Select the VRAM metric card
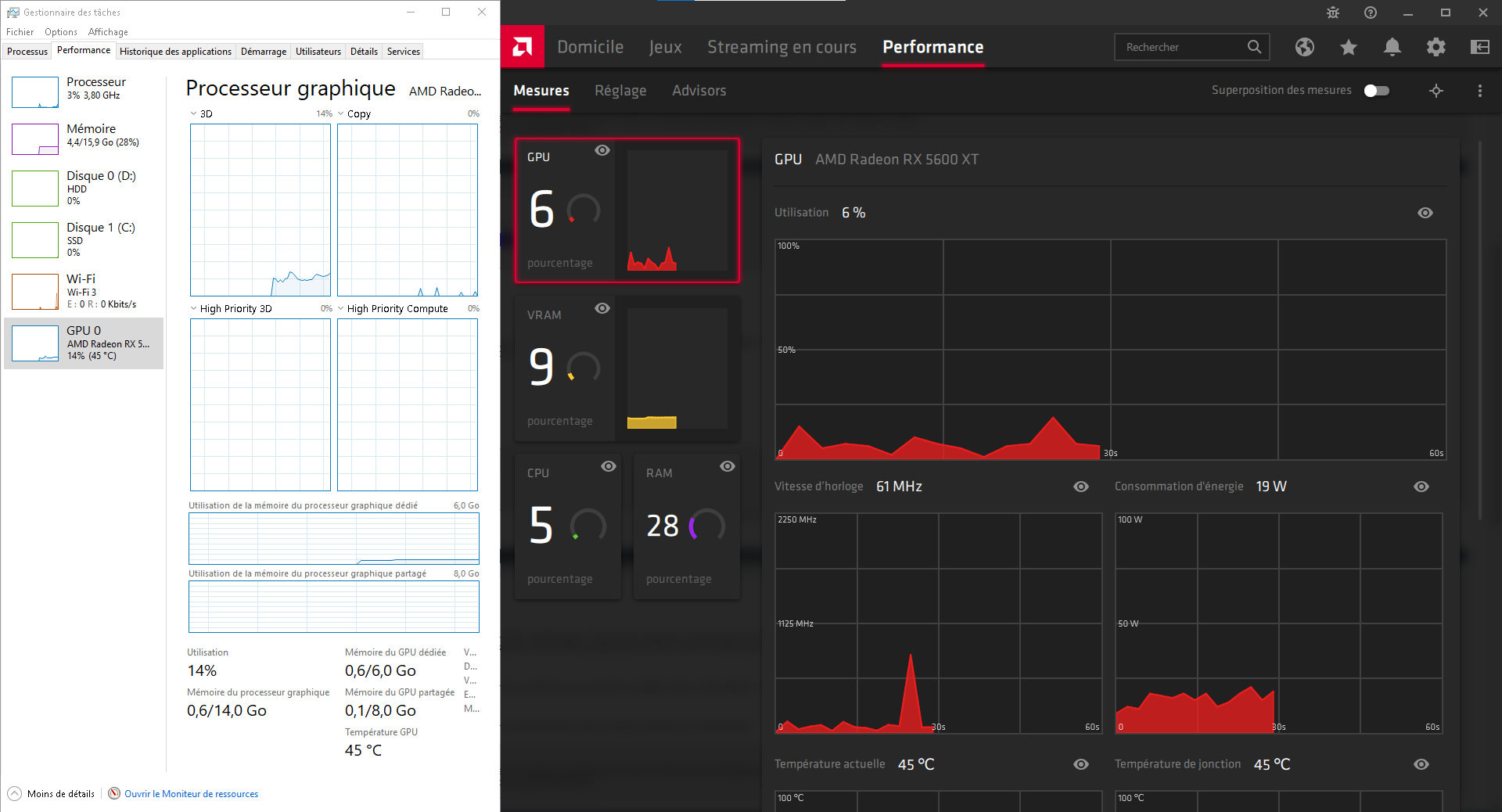1502x812 pixels. [x=627, y=368]
